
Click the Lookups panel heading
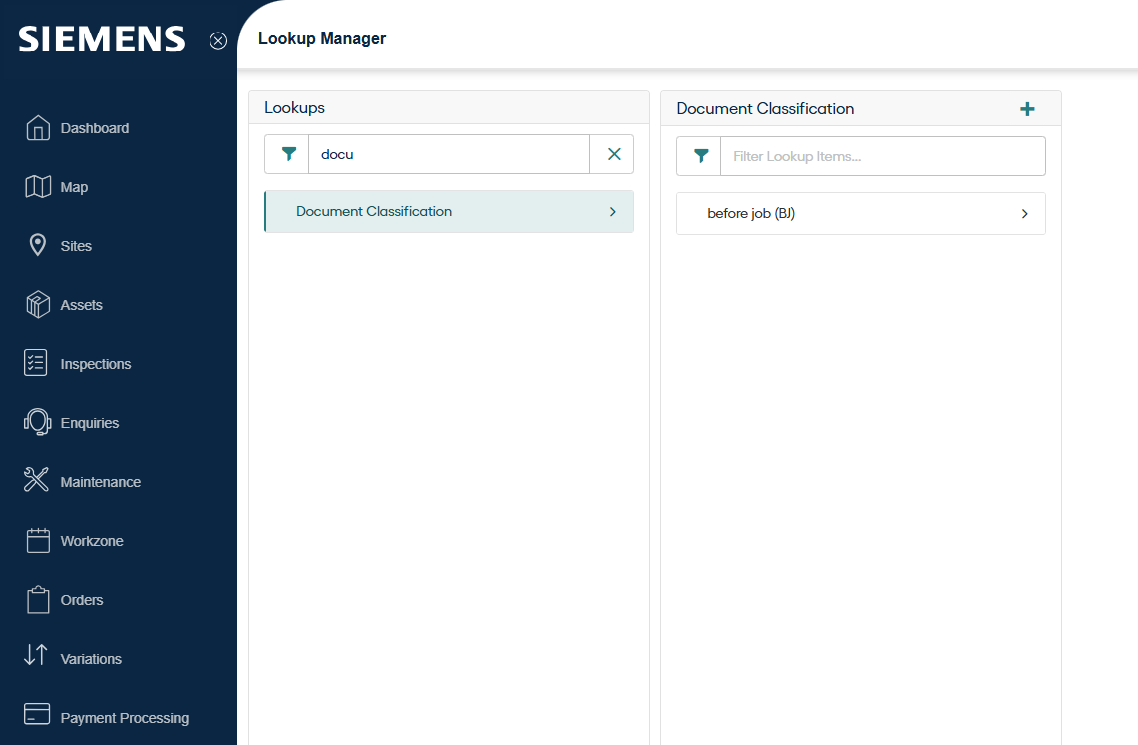(295, 107)
